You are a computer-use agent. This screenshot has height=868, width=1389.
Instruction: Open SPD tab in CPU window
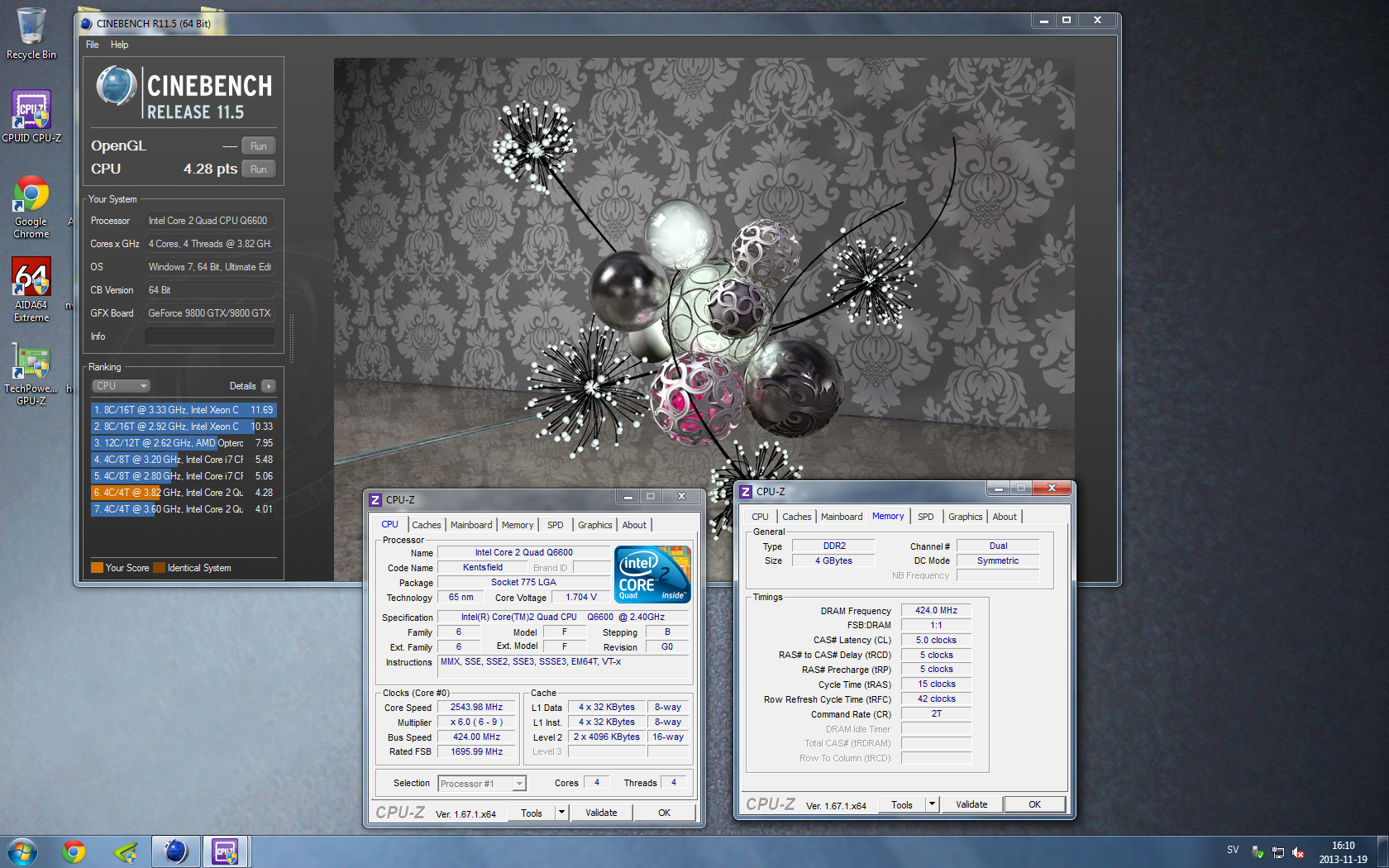click(556, 525)
